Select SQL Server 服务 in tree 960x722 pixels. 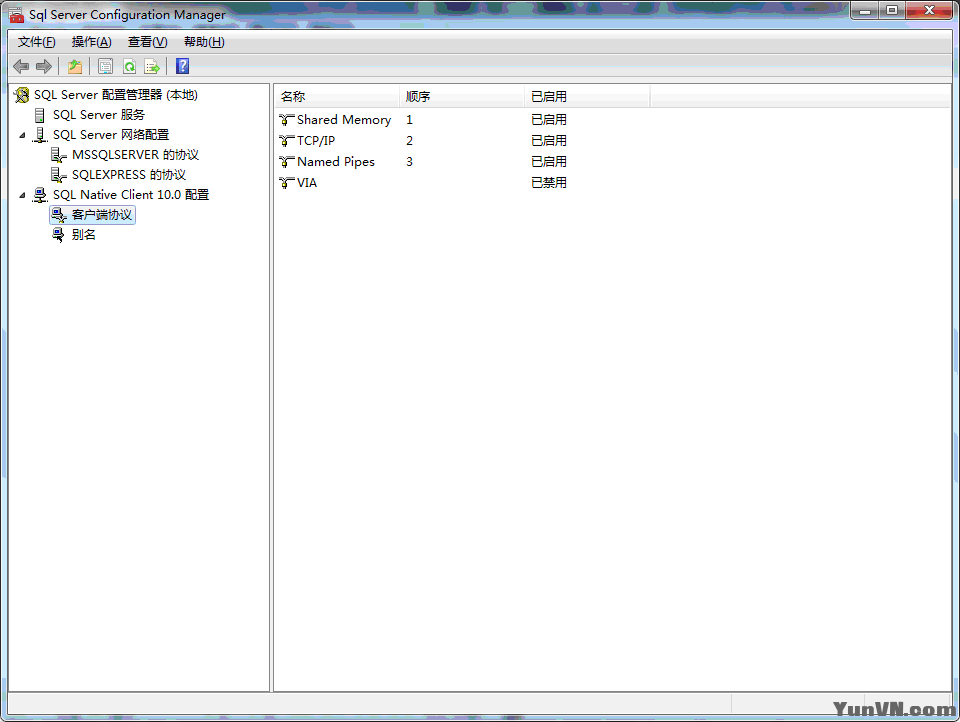point(99,115)
